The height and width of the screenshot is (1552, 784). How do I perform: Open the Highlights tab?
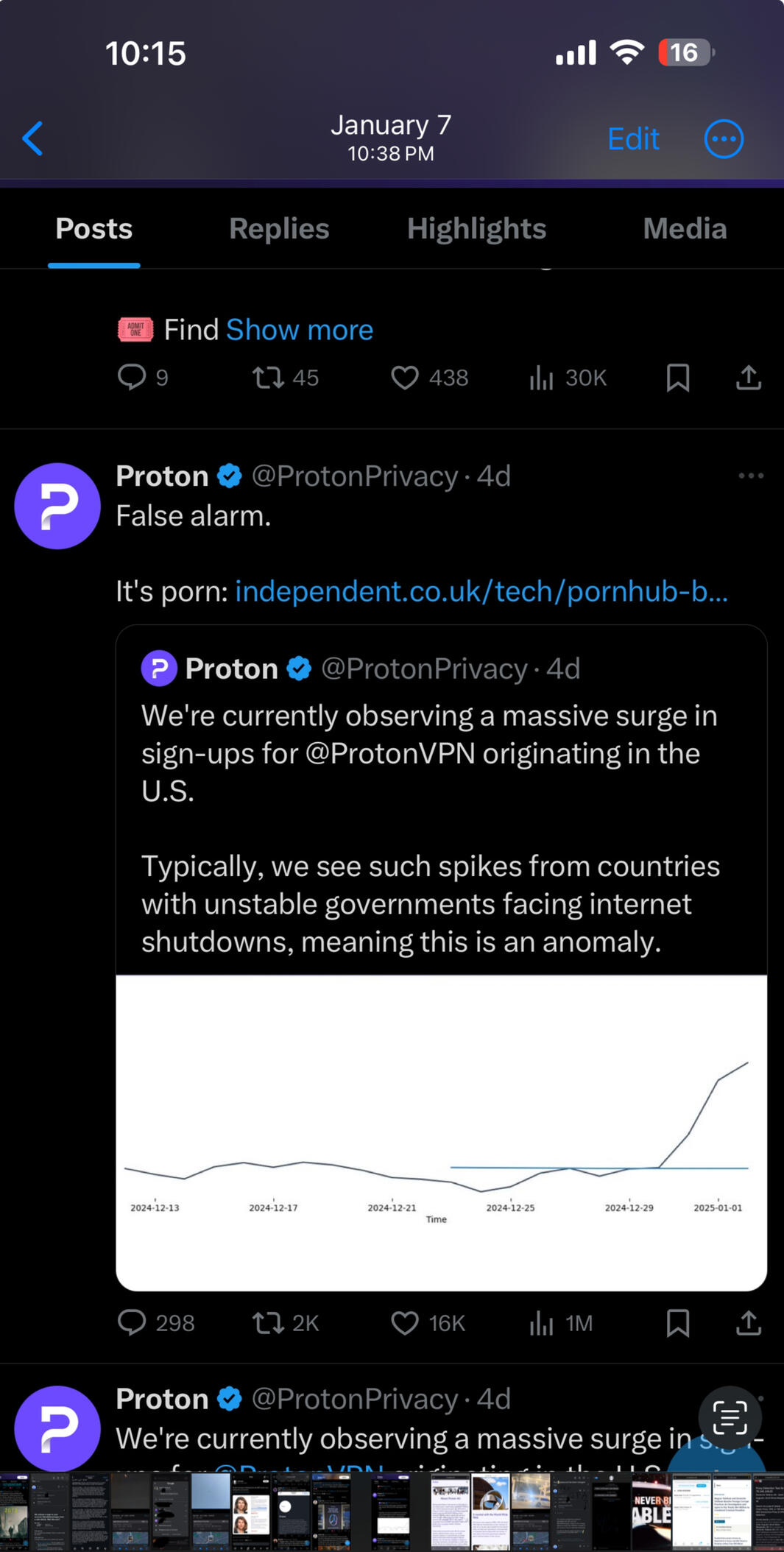[x=476, y=229]
